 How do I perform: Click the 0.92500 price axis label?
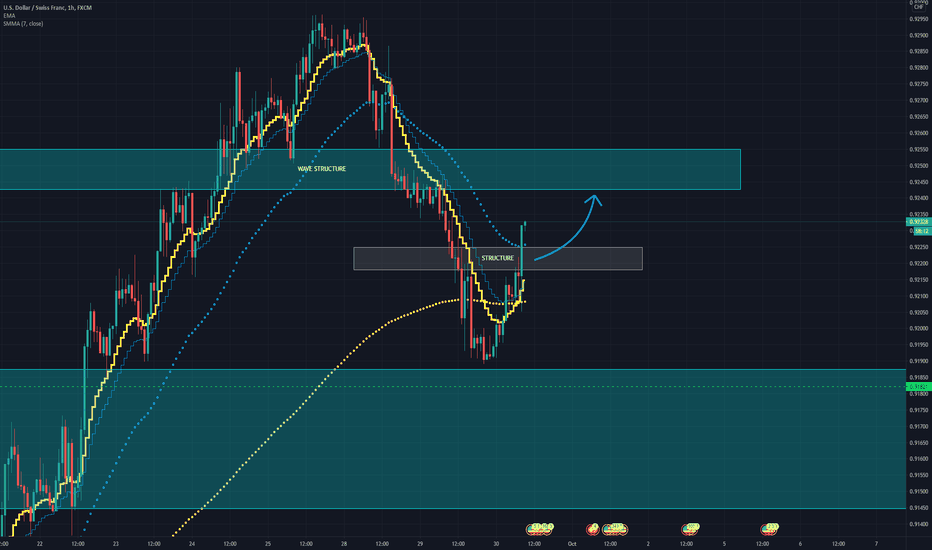pos(918,166)
